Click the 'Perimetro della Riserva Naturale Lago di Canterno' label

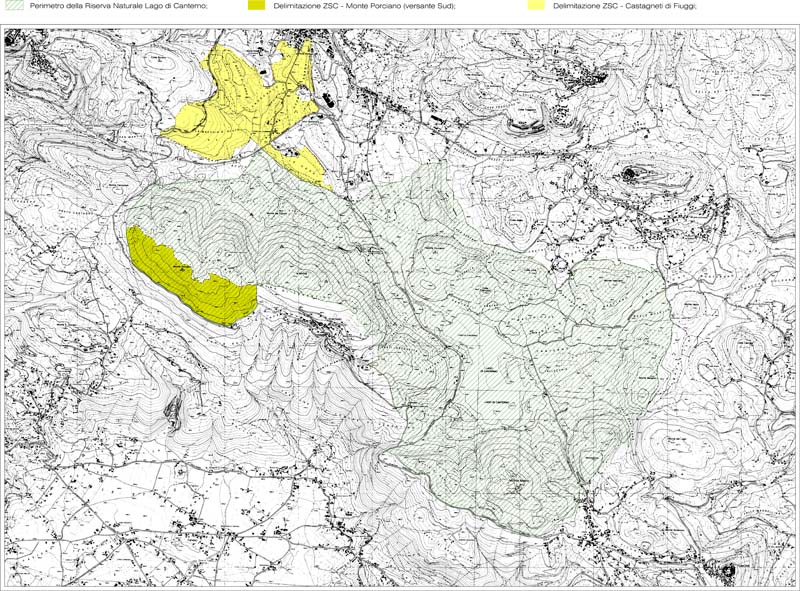(x=118, y=6)
